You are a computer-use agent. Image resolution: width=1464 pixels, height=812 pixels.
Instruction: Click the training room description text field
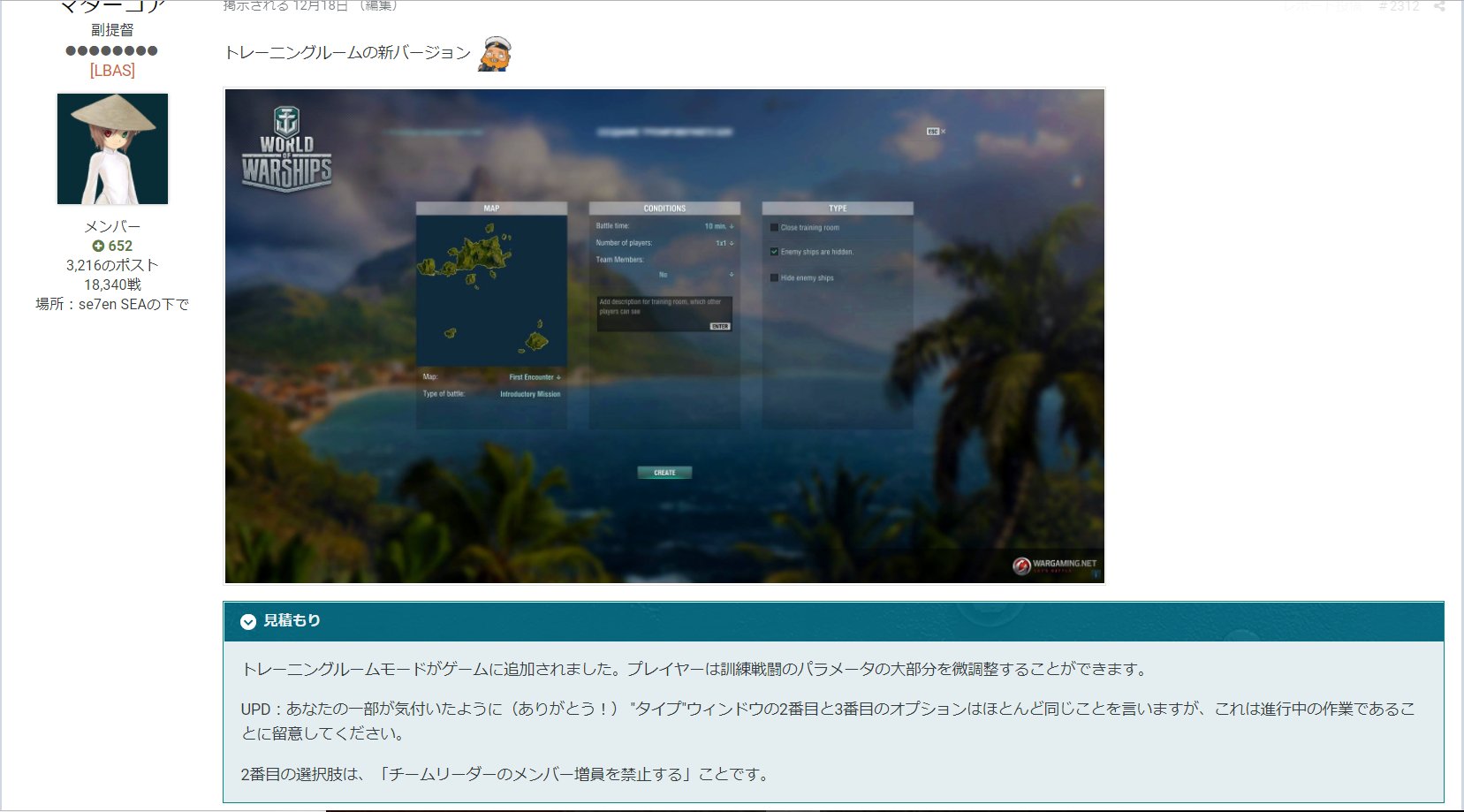pos(664,314)
